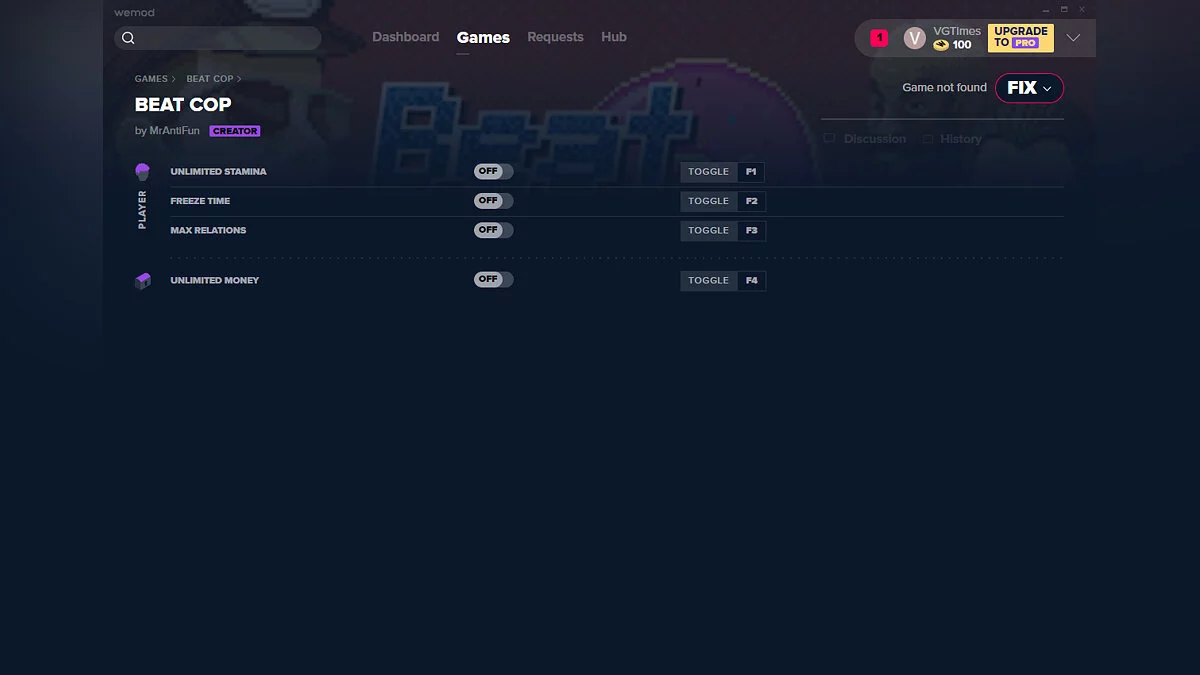Open the Dashboard tab
This screenshot has width=1200, height=675.
coord(406,37)
